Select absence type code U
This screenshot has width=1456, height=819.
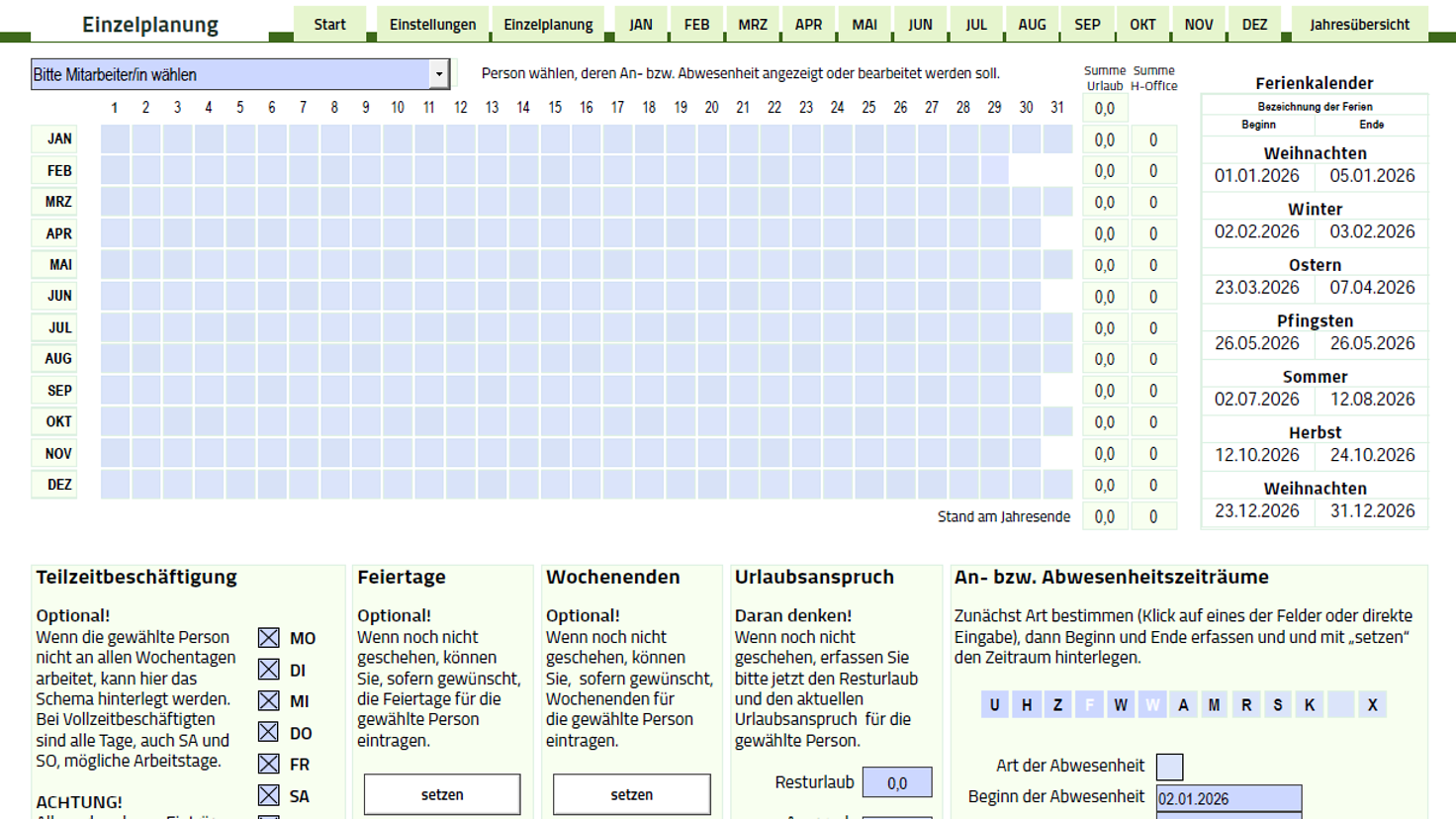(994, 705)
